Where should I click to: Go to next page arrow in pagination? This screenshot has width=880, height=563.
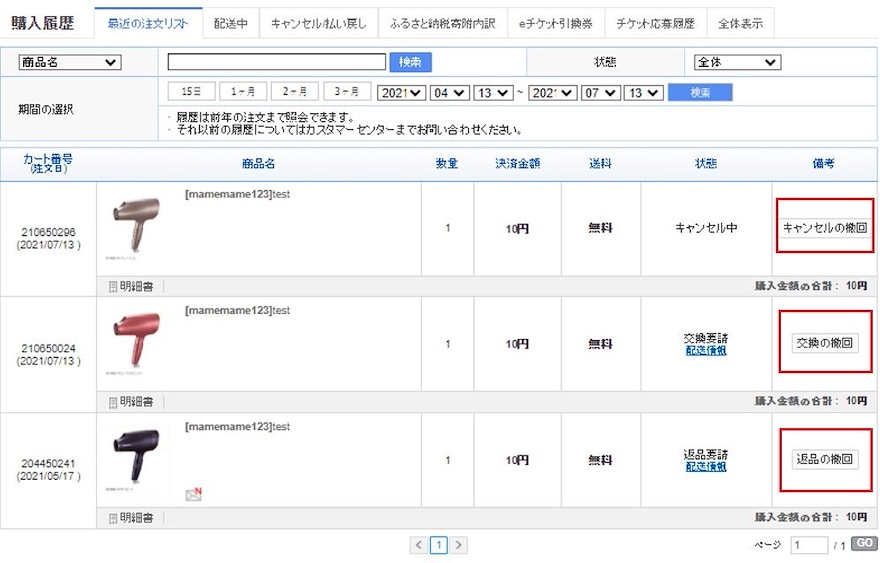(x=459, y=546)
